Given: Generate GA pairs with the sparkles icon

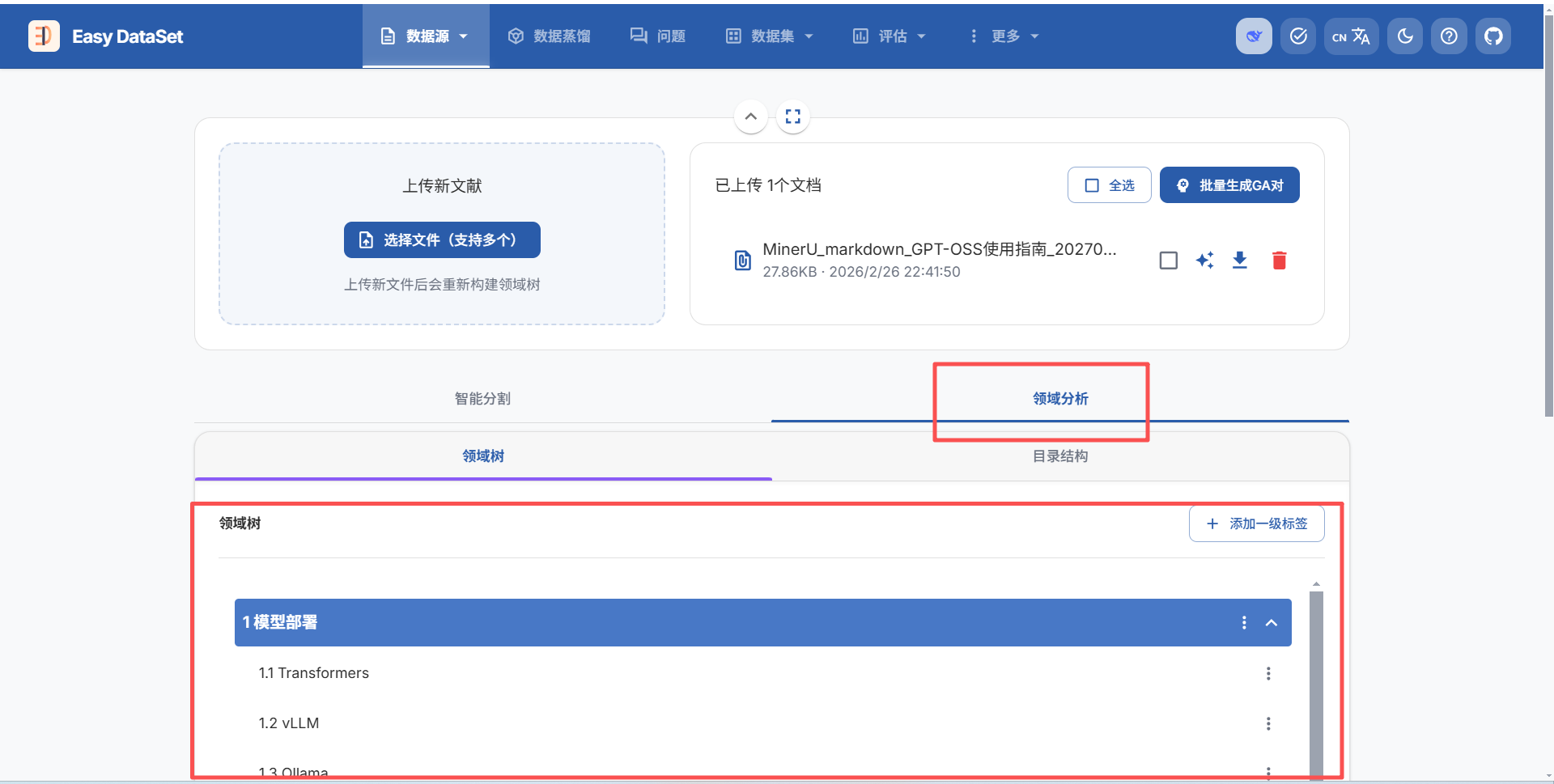Looking at the screenshot, I should pyautogui.click(x=1204, y=260).
